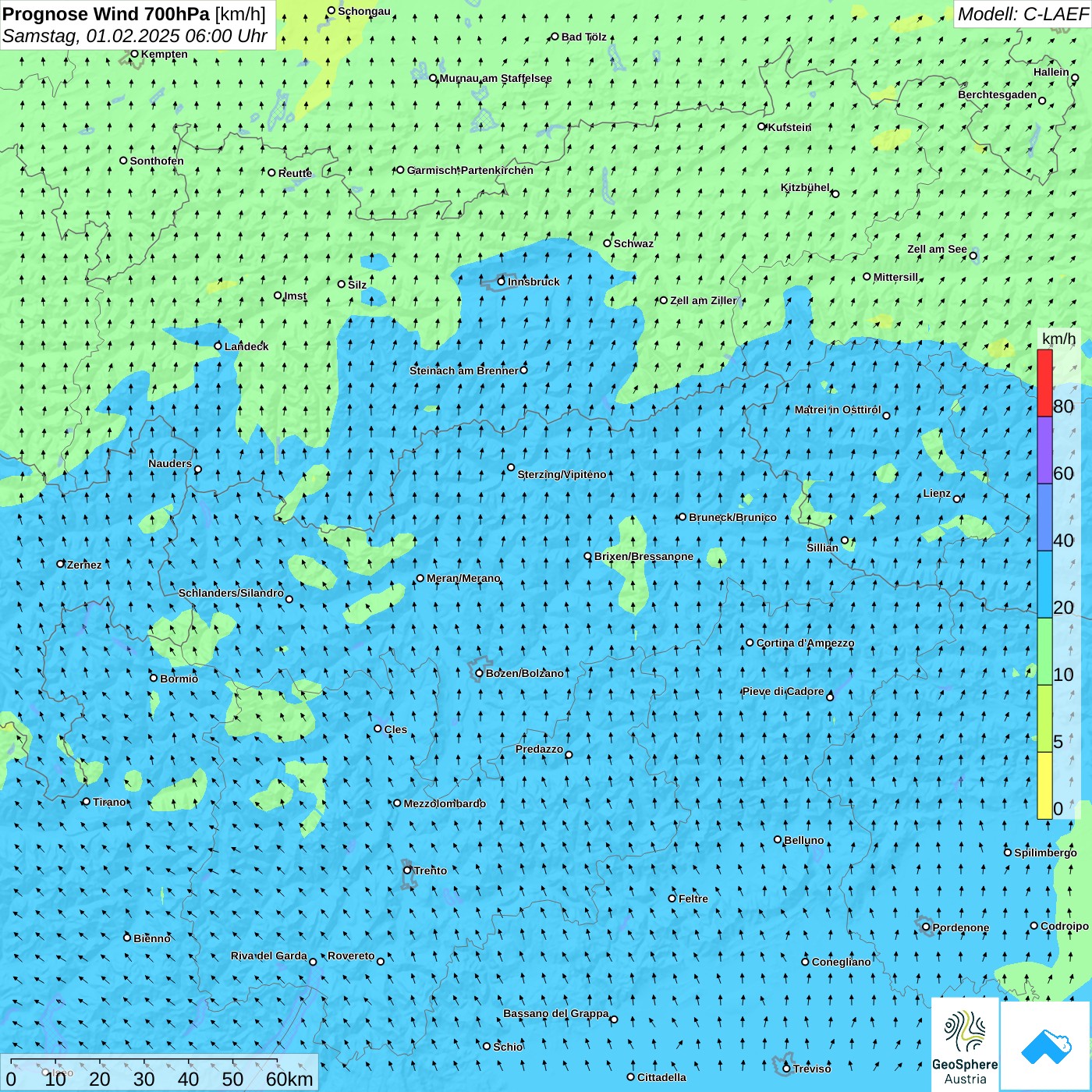Screen dimensions: 1092x1092
Task: Pick the purple segment of the km/h legend
Action: (x=1044, y=451)
